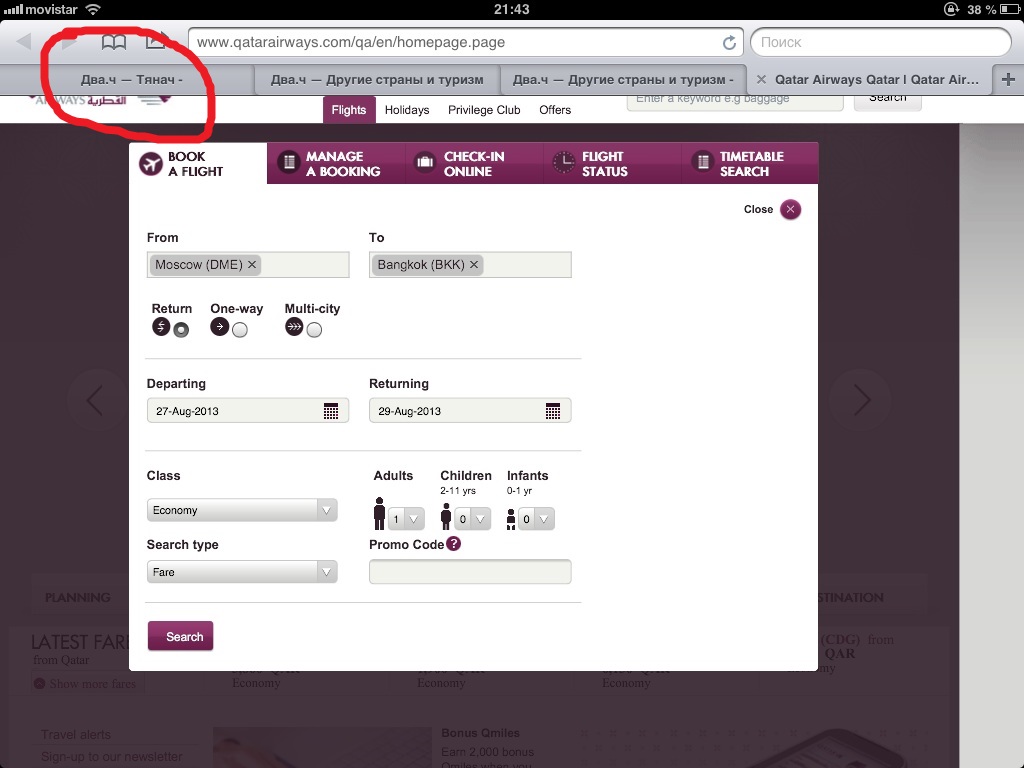The image size is (1024, 768).
Task: Open the Privilege Club menu item
Action: click(x=484, y=110)
